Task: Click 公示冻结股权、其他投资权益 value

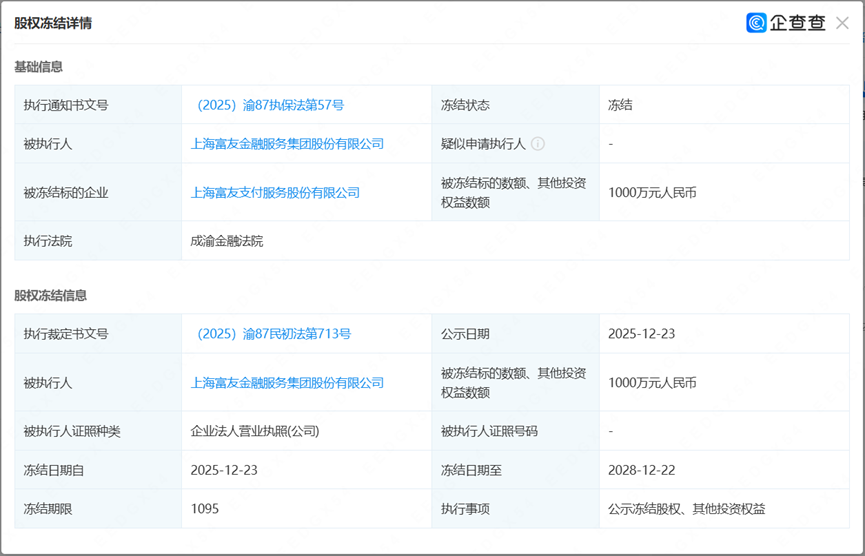Action: click(x=686, y=509)
